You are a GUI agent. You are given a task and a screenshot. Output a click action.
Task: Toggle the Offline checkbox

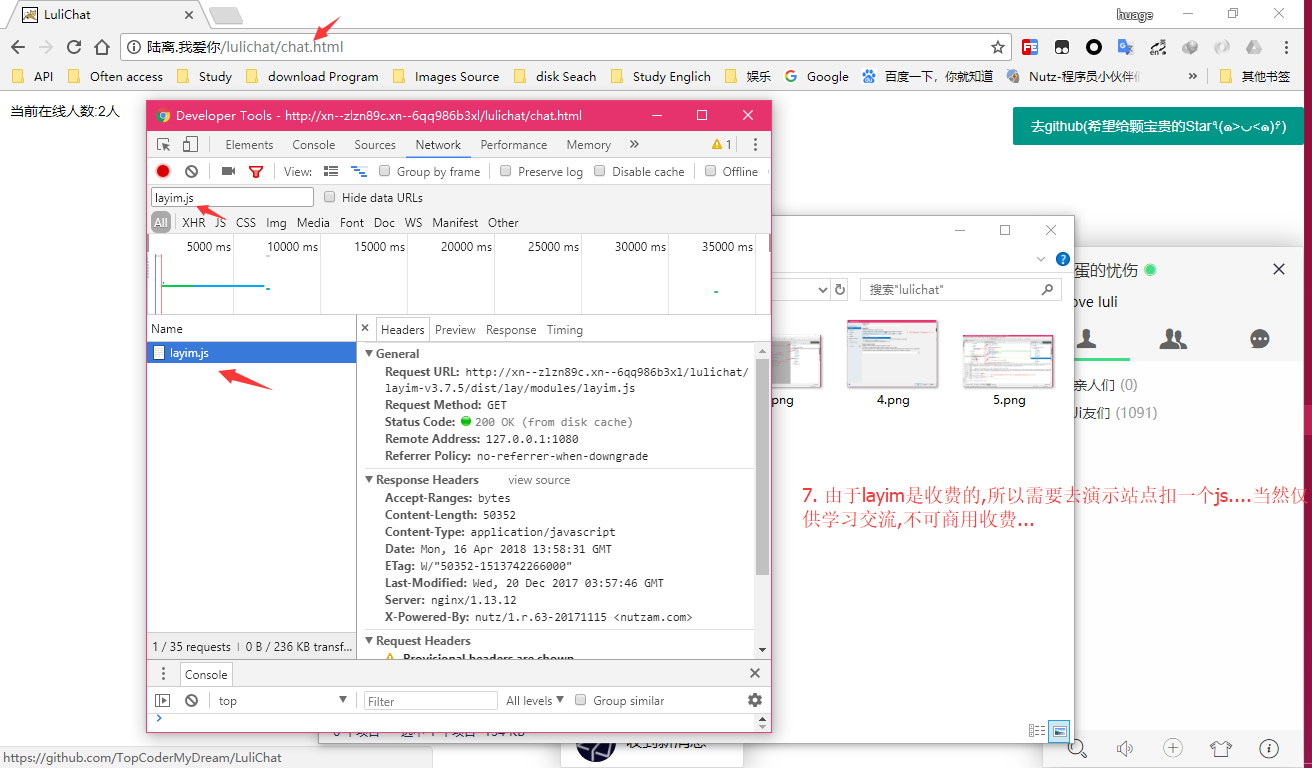(710, 171)
